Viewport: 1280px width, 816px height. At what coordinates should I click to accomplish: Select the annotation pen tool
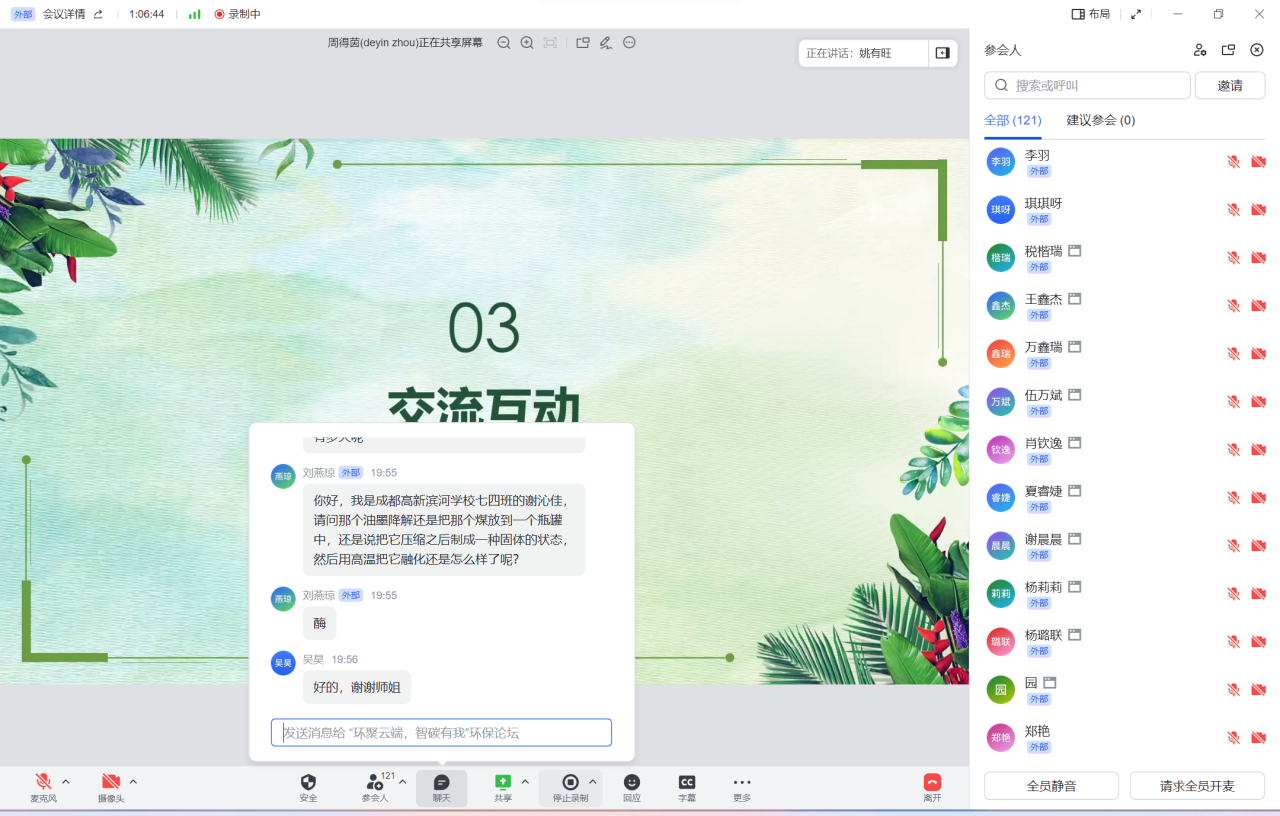pos(605,42)
